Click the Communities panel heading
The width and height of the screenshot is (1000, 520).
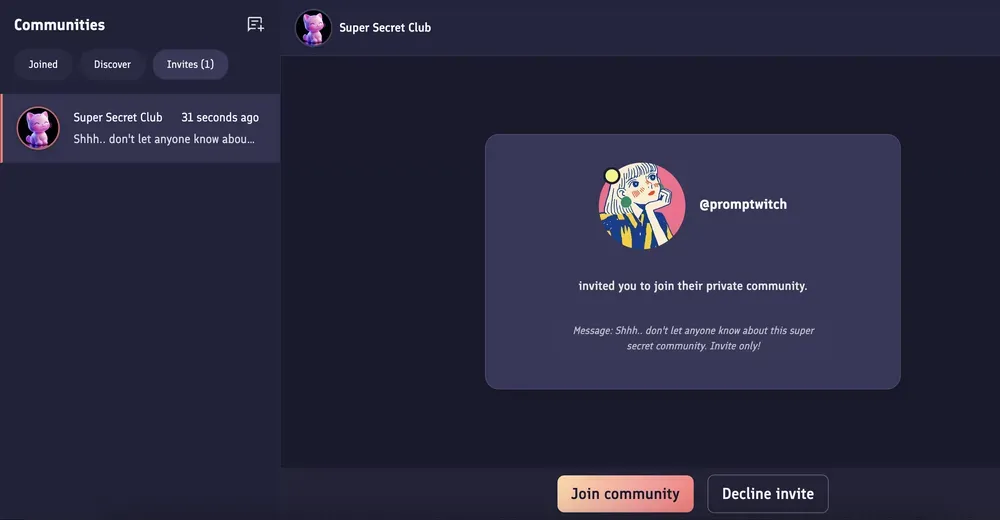pos(59,25)
